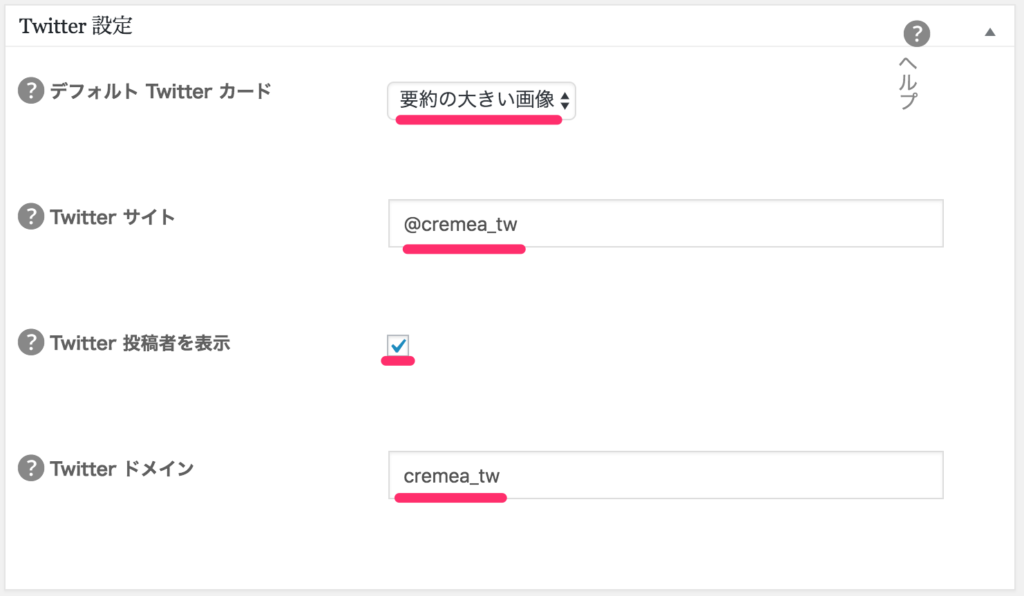Screen dimensions: 1024x596
Task: Click the デフォルト Twitter カード label
Action: 161,91
